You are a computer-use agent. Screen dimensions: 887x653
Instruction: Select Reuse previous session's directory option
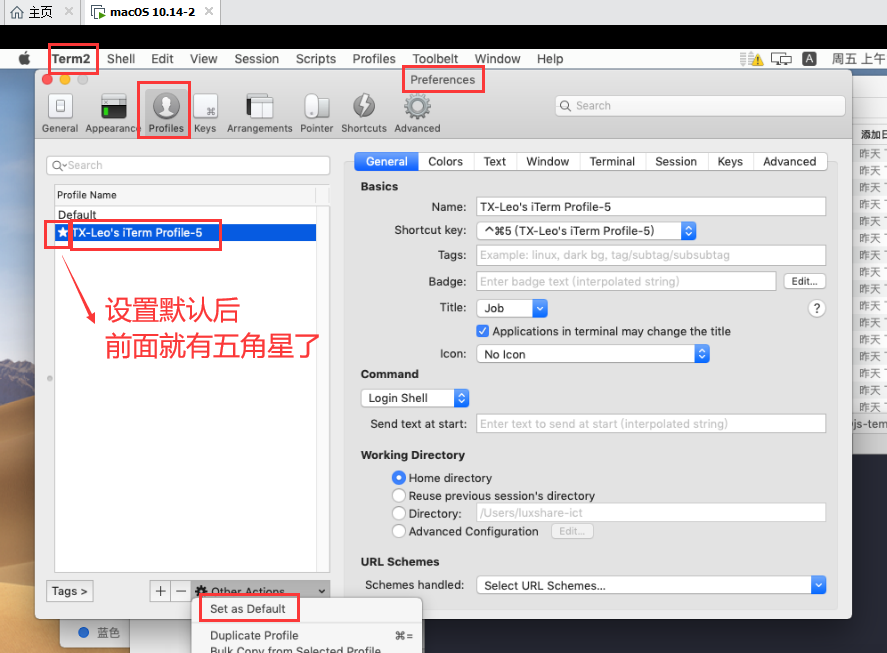(399, 496)
